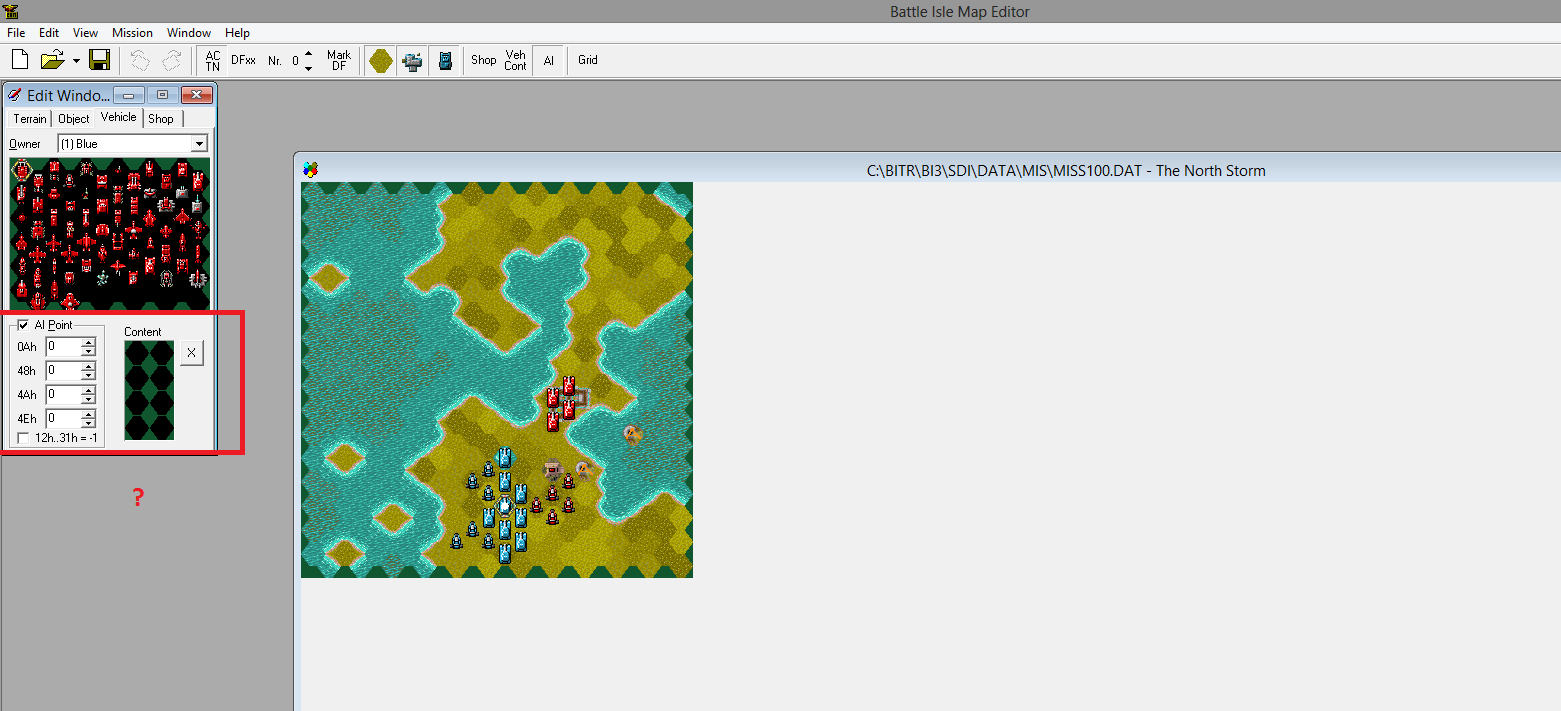Click the Edit Window title bar icon

14,95
